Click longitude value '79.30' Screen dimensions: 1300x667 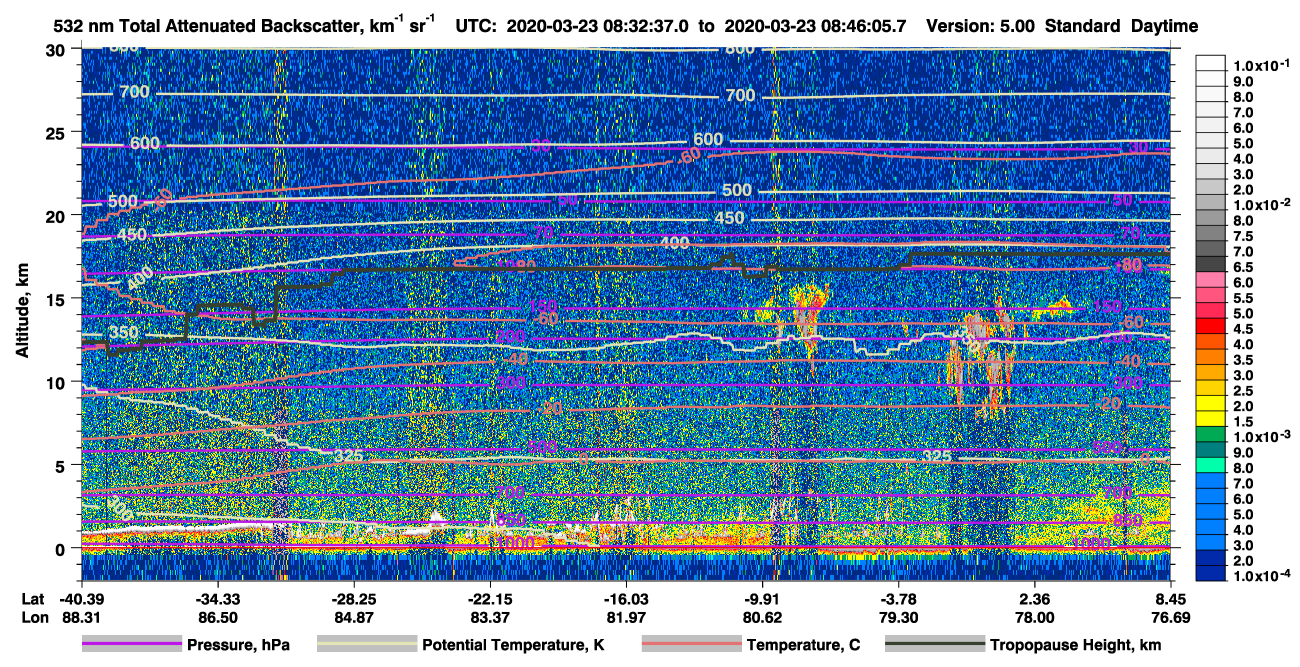click(x=899, y=618)
